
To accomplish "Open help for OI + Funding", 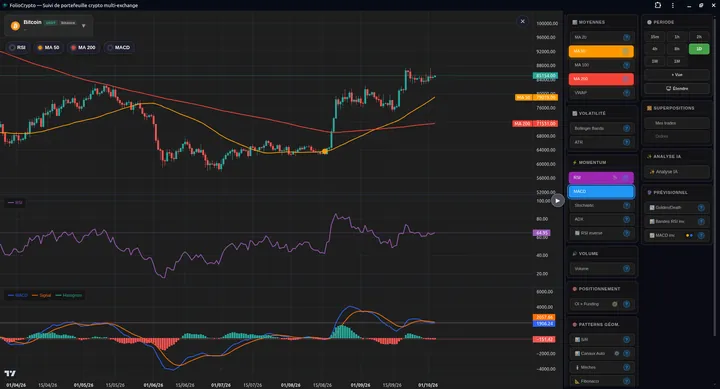I will [626, 304].
